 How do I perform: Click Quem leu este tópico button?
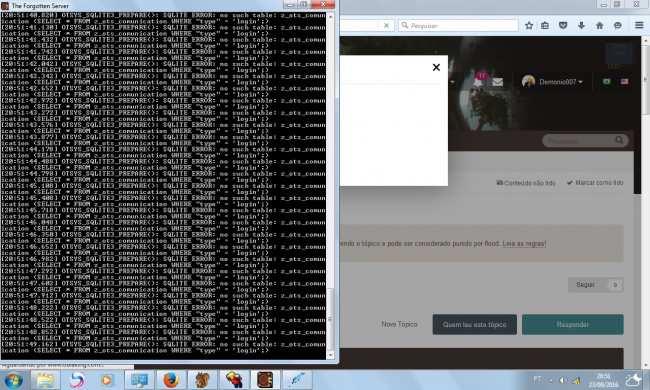tap(475, 325)
